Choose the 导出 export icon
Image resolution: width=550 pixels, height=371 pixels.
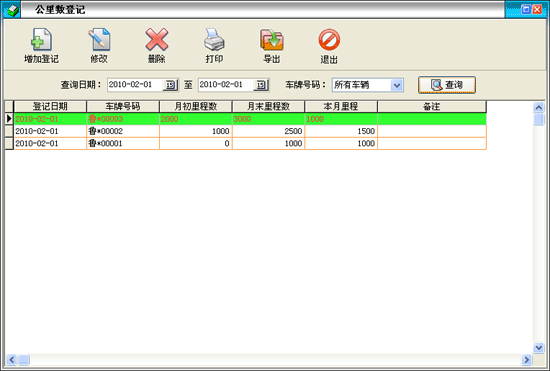click(271, 40)
